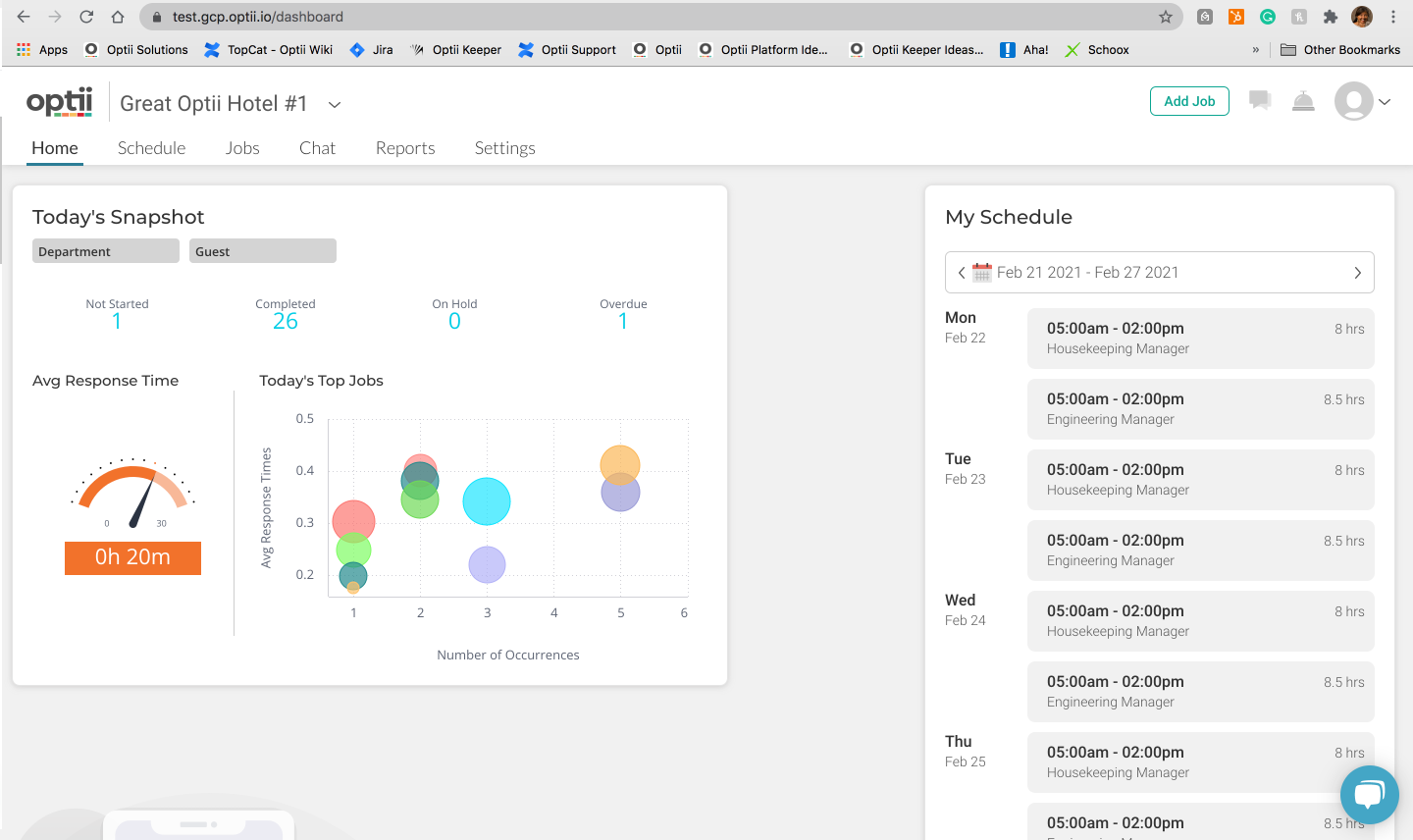
Task: Open the Schoox bookmark
Action: tap(1097, 50)
